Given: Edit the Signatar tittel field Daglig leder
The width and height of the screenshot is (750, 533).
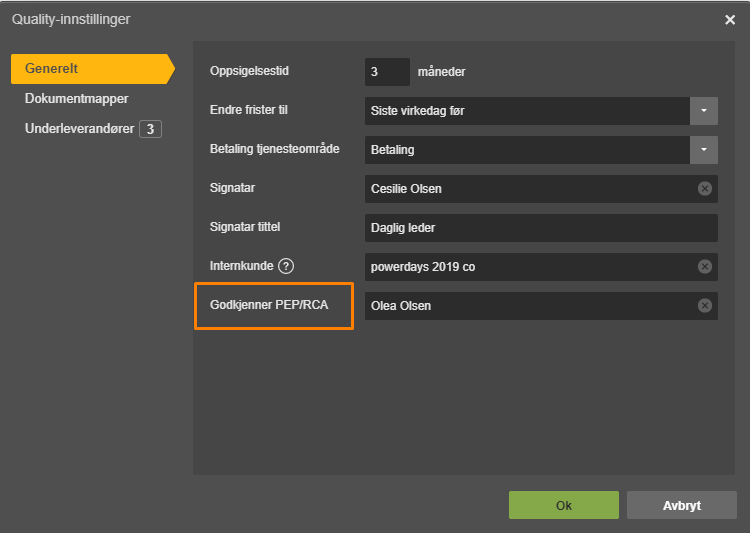Looking at the screenshot, I should [x=541, y=228].
